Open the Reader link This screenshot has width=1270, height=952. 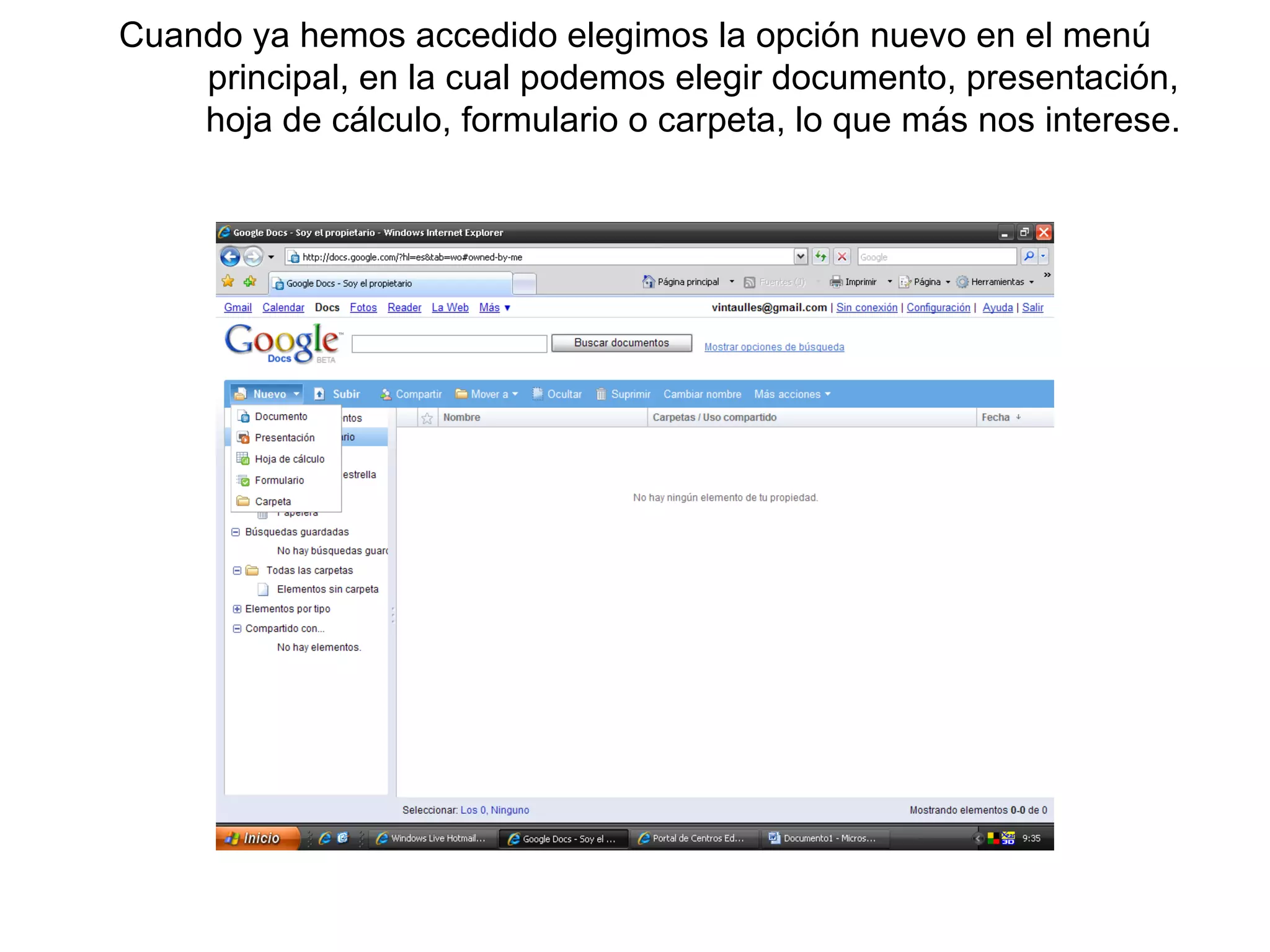pyautogui.click(x=404, y=307)
